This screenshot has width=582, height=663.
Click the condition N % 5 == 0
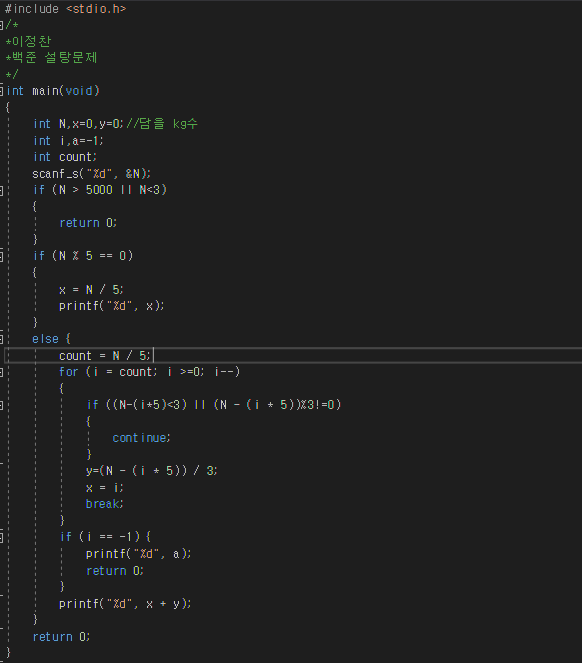[x=93, y=256]
